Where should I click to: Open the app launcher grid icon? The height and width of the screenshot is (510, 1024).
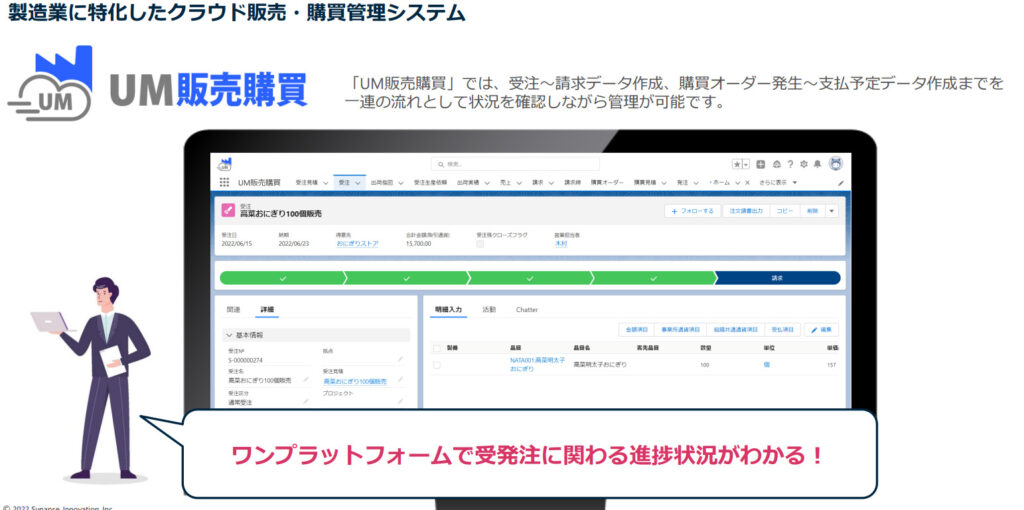(x=224, y=183)
